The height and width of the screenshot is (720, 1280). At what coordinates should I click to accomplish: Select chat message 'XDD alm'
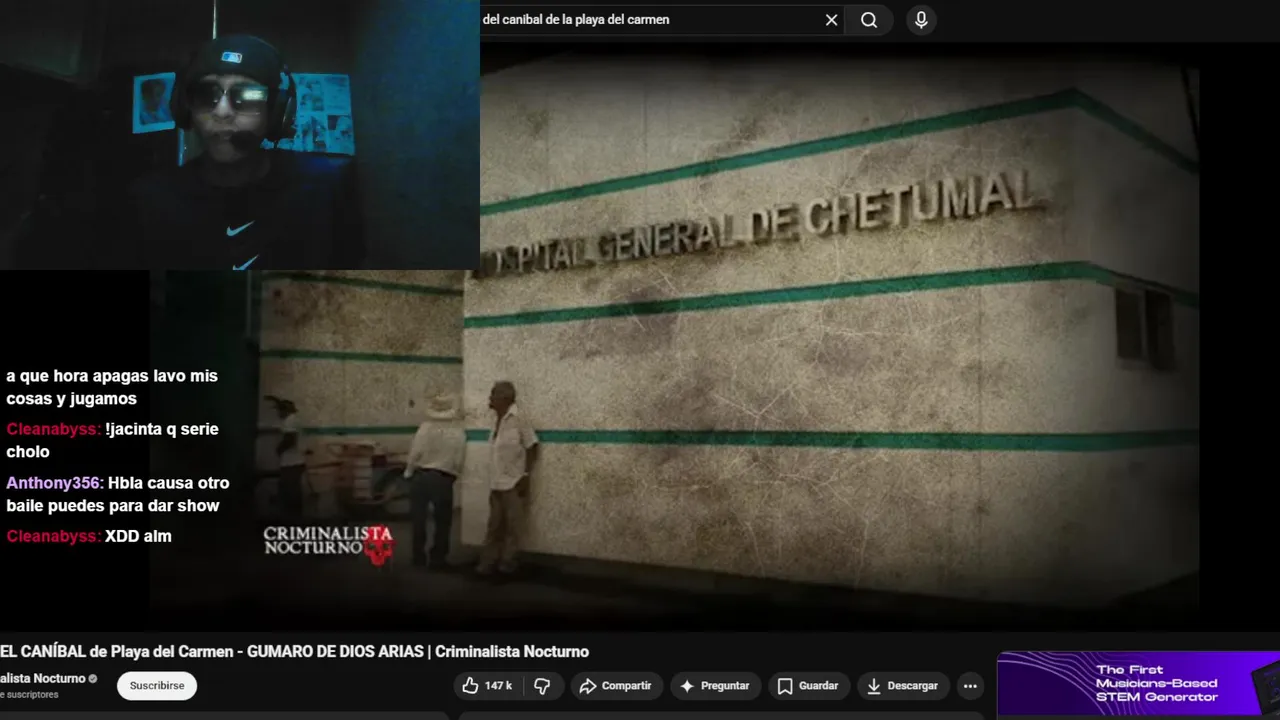tap(138, 536)
